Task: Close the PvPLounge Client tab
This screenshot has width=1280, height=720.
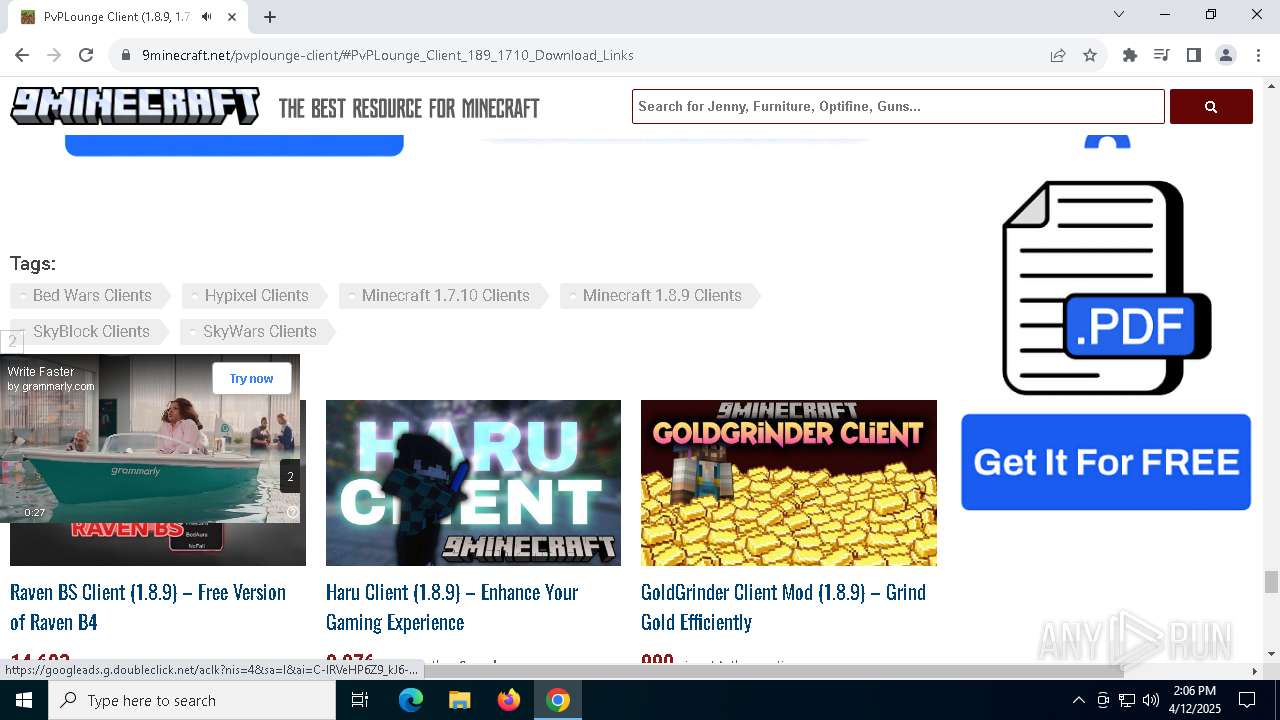Action: (232, 17)
